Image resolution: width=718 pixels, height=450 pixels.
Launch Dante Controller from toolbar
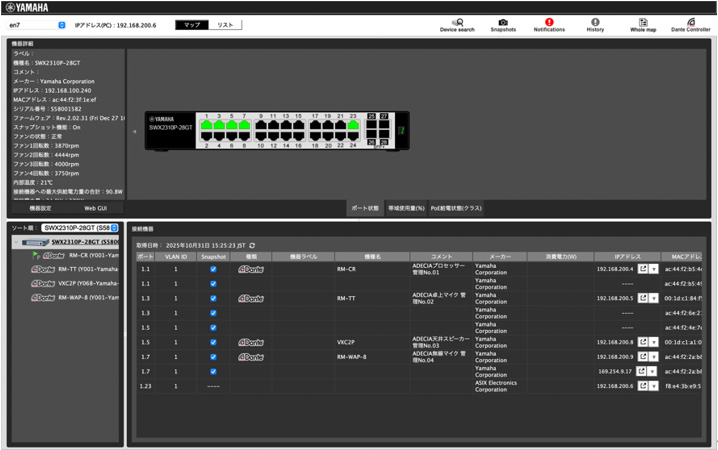(691, 24)
